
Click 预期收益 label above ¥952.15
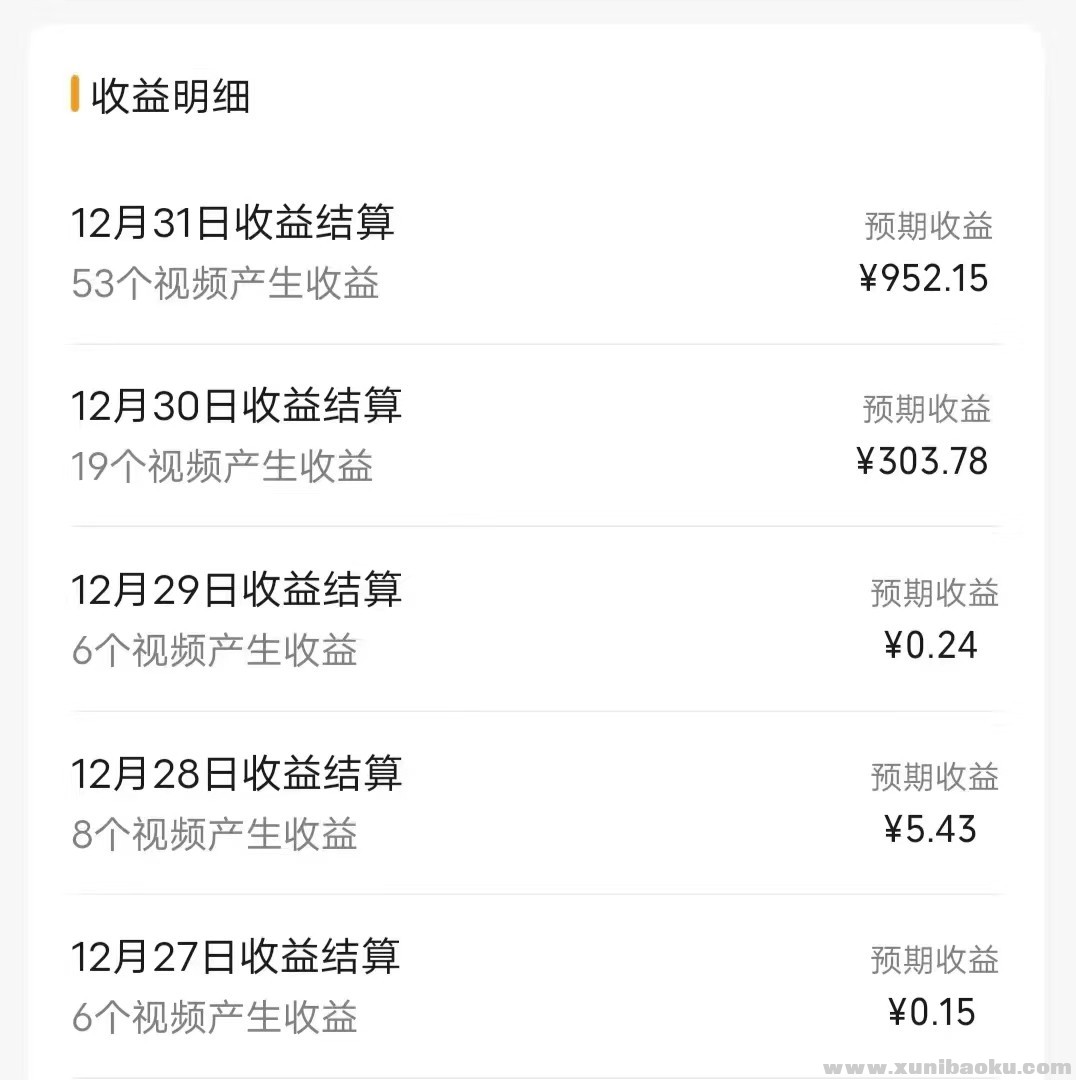coord(928,226)
